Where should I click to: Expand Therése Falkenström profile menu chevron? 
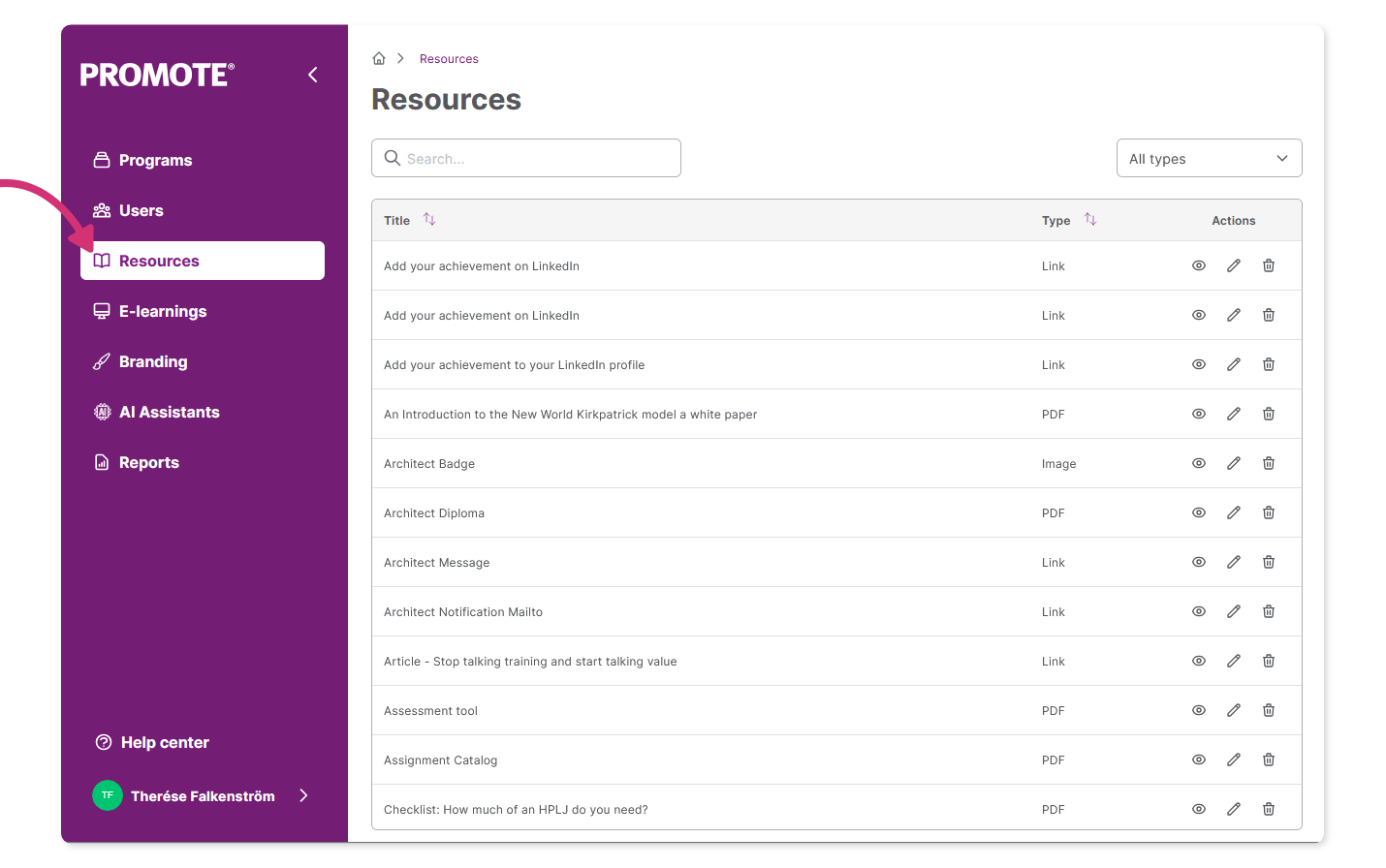click(x=303, y=795)
